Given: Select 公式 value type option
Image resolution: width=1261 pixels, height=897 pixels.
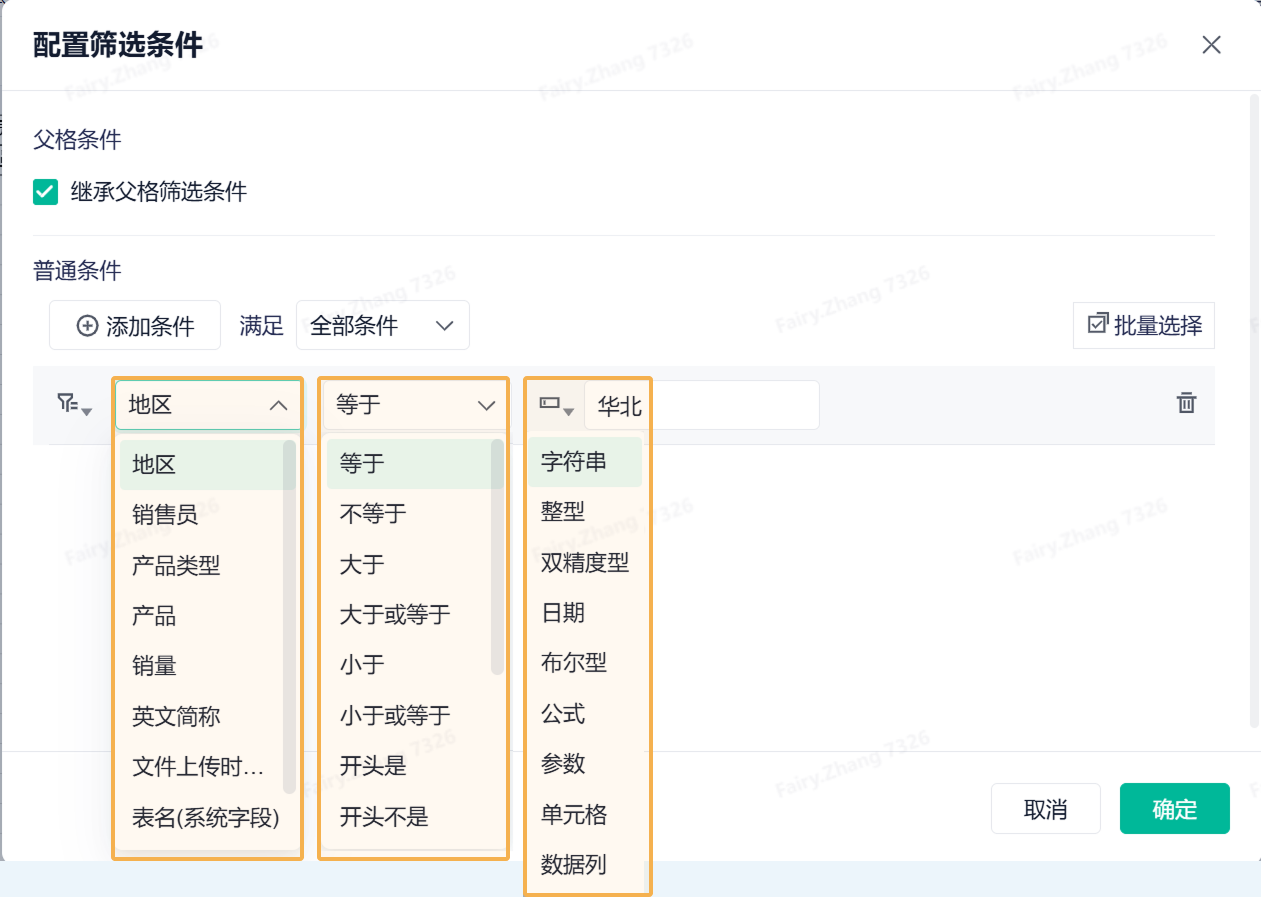Looking at the screenshot, I should (x=563, y=714).
